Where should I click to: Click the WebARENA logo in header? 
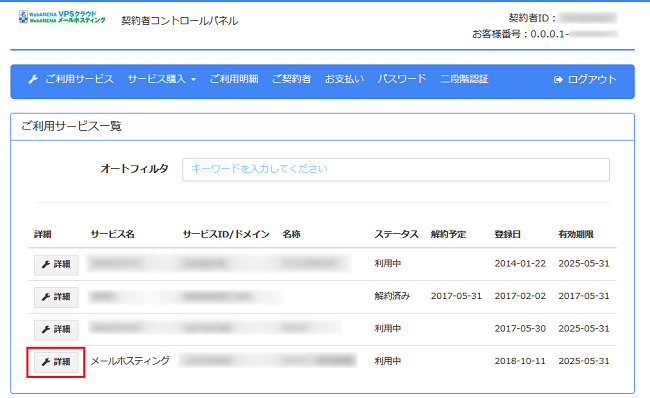point(62,17)
